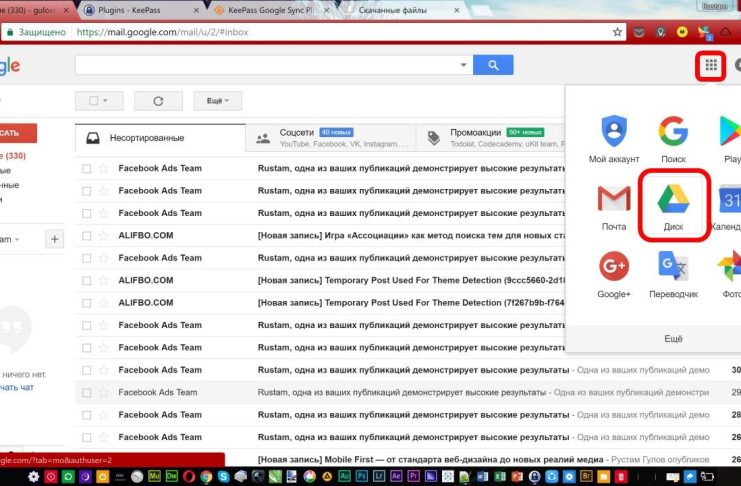Open Диск (Google Drive) from apps panel
This screenshot has height=486, width=741.
[x=673, y=207]
